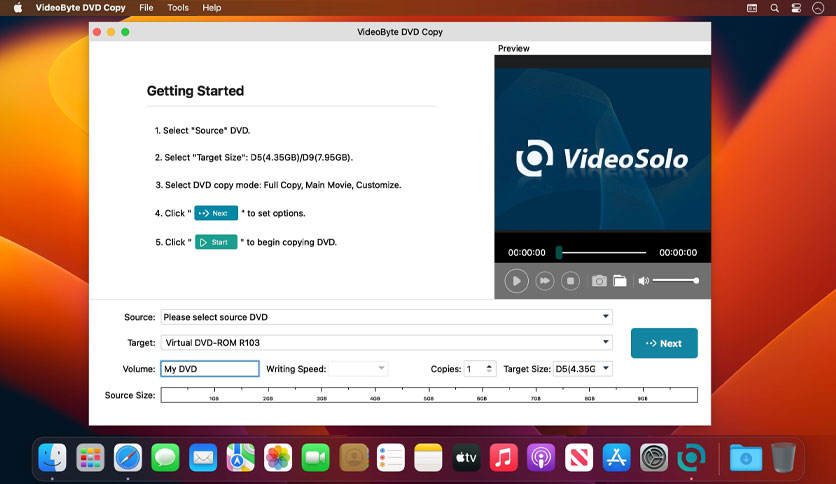Click the VideoSolo preview image
This screenshot has width=836, height=484.
[602, 149]
